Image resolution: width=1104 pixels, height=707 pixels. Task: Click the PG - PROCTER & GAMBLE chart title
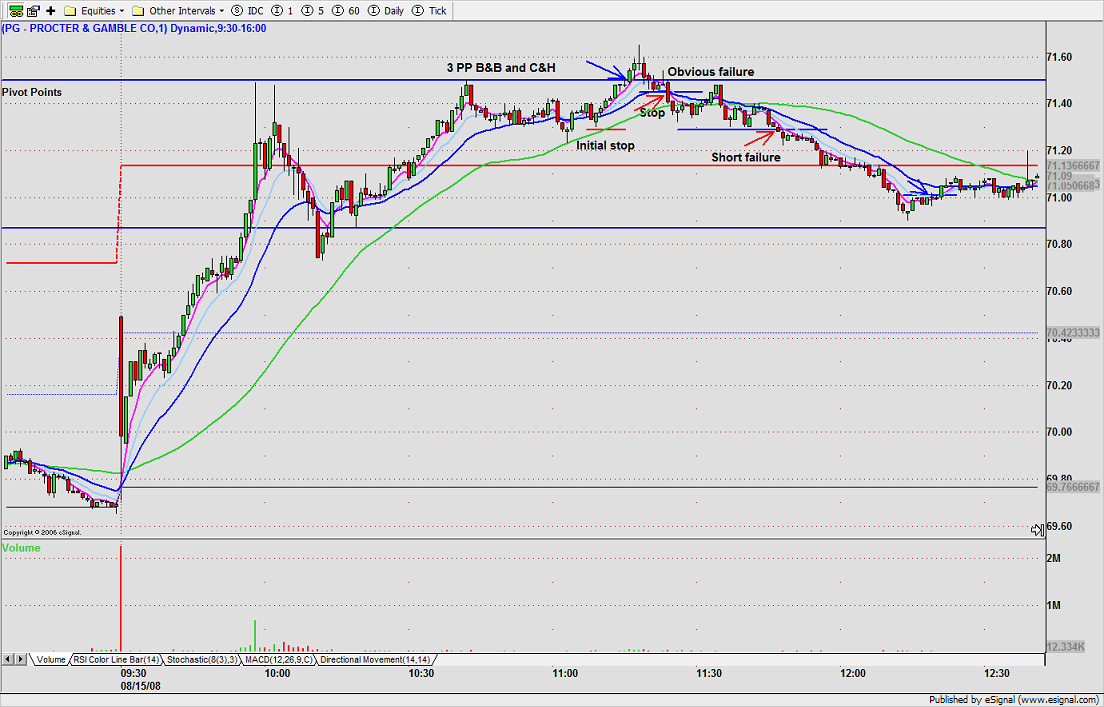click(134, 28)
